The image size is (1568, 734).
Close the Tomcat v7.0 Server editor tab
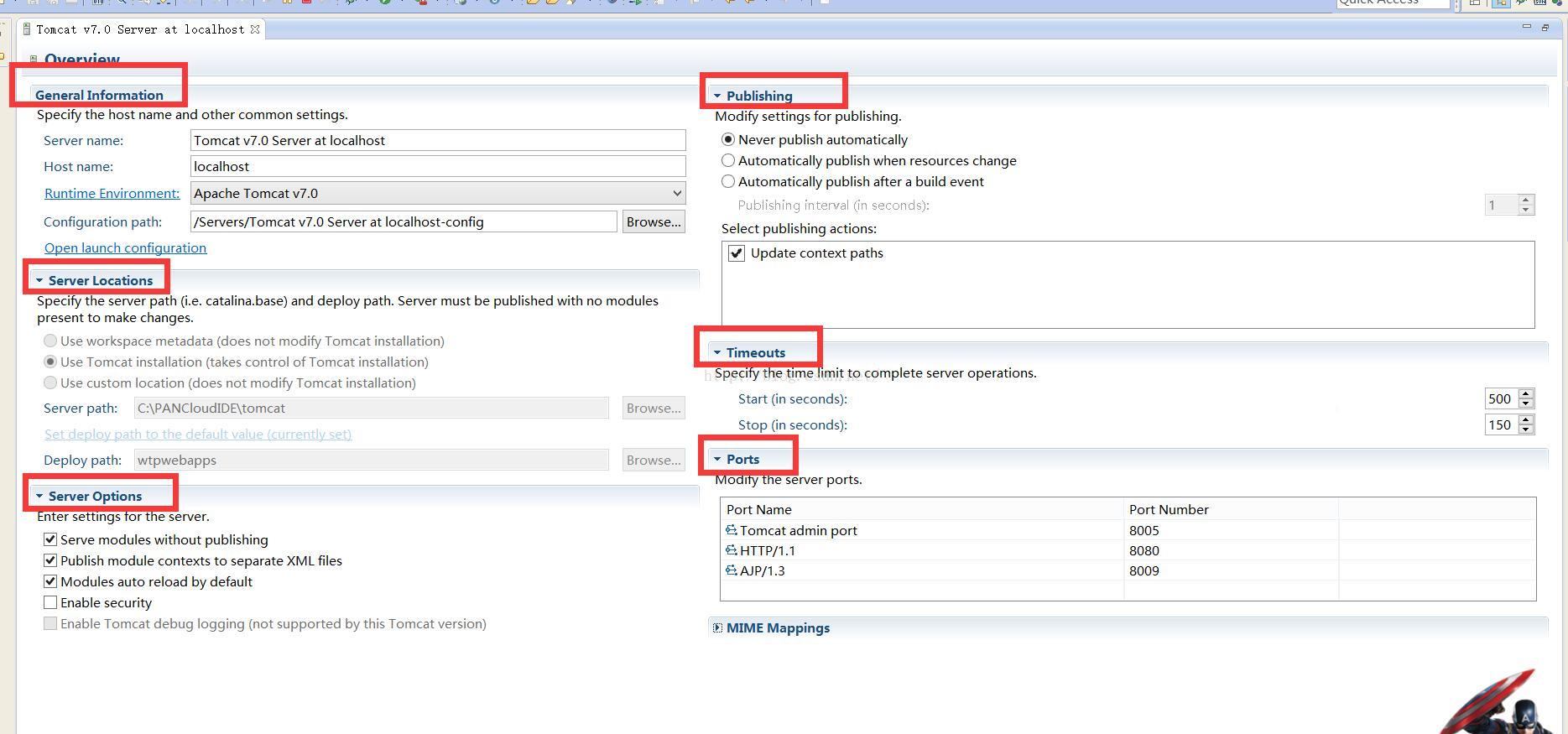[x=255, y=29]
